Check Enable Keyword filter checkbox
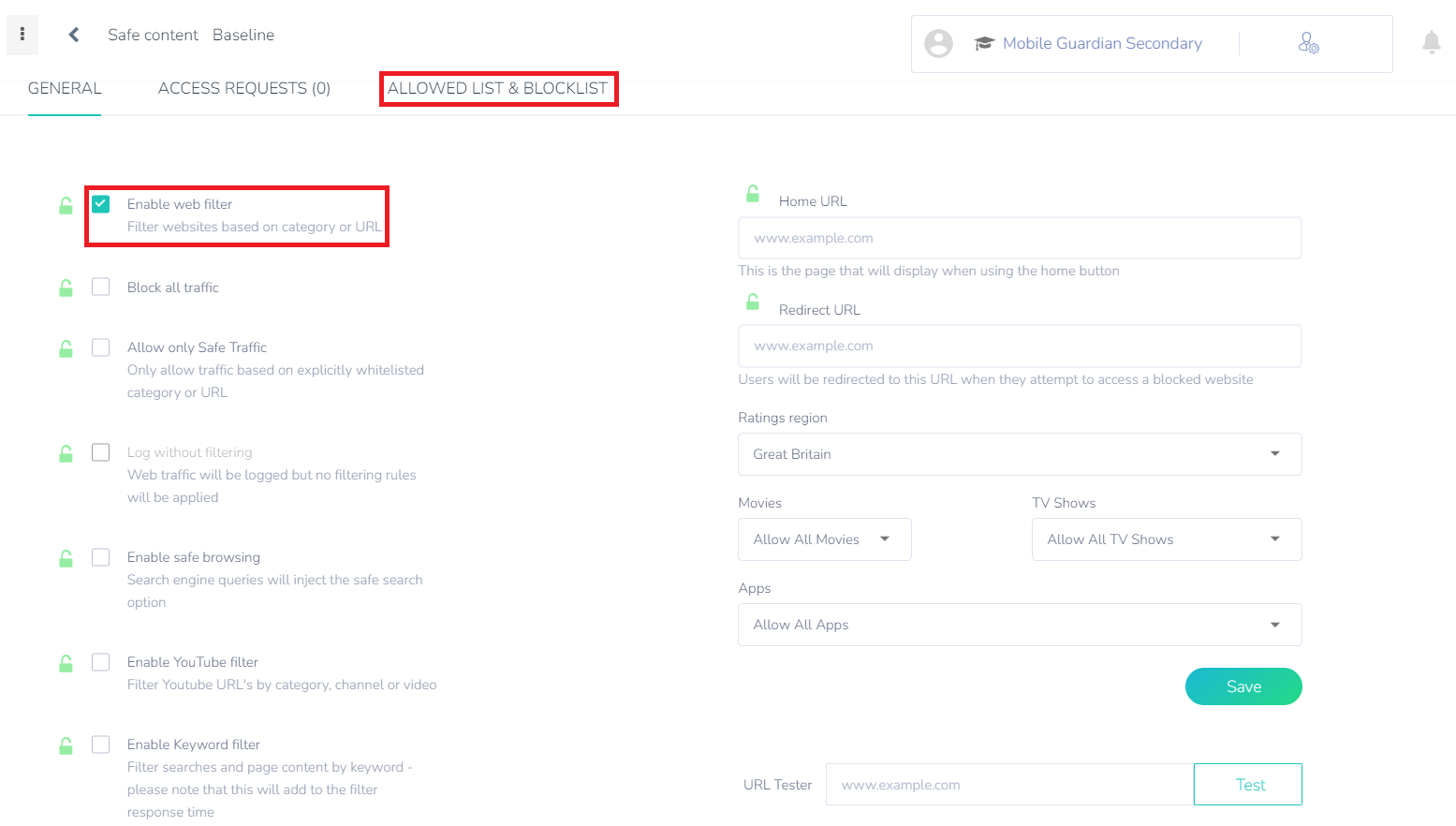 101,745
